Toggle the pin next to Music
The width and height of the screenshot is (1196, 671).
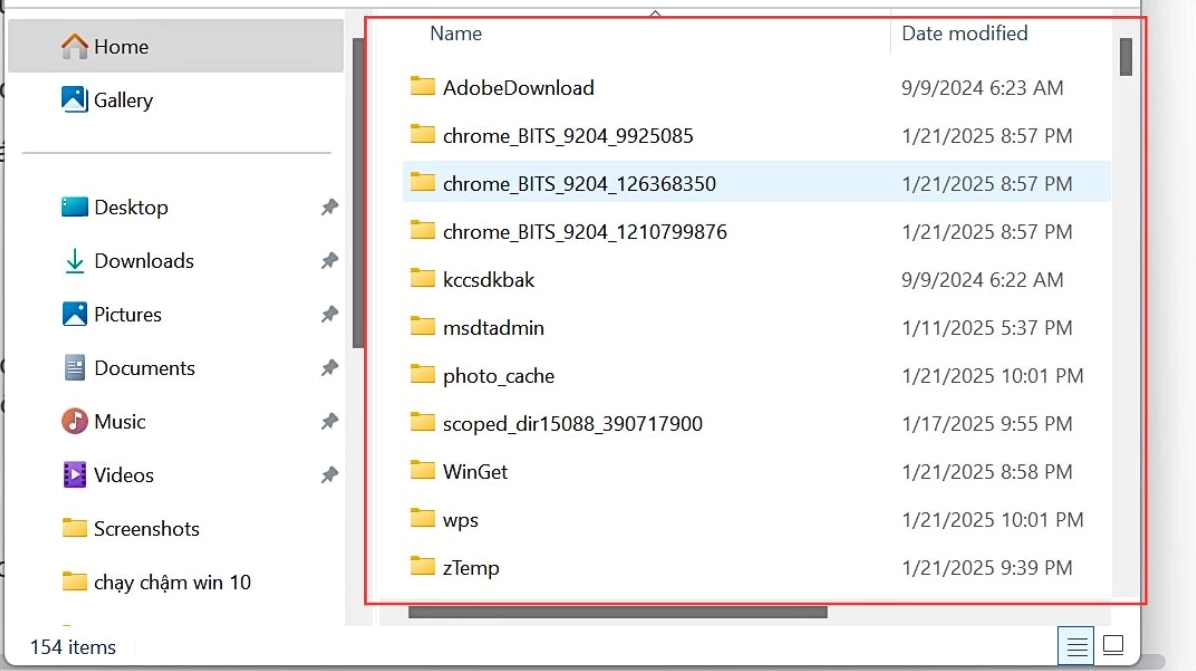pyautogui.click(x=329, y=422)
